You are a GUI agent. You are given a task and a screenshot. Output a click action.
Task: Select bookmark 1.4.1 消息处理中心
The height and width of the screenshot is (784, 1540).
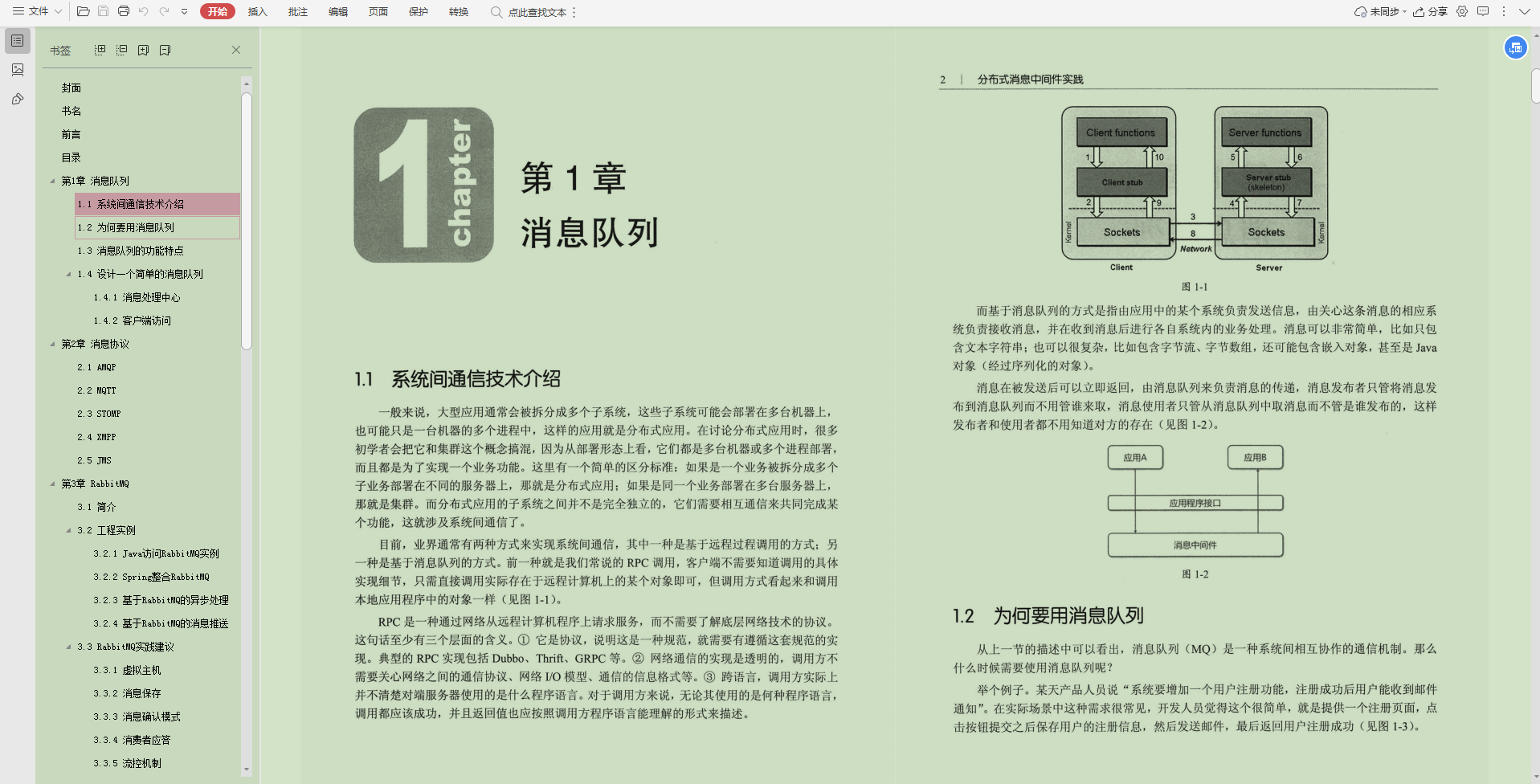[x=137, y=297]
